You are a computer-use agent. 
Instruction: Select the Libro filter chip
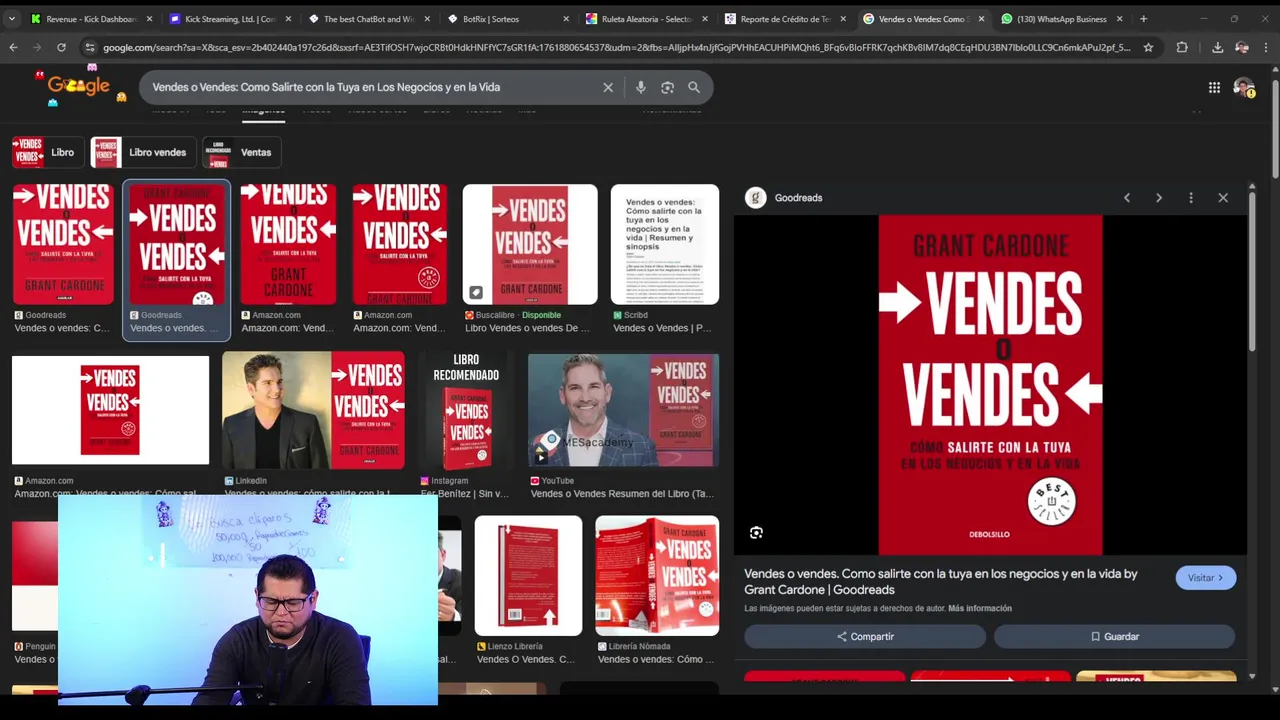point(47,152)
